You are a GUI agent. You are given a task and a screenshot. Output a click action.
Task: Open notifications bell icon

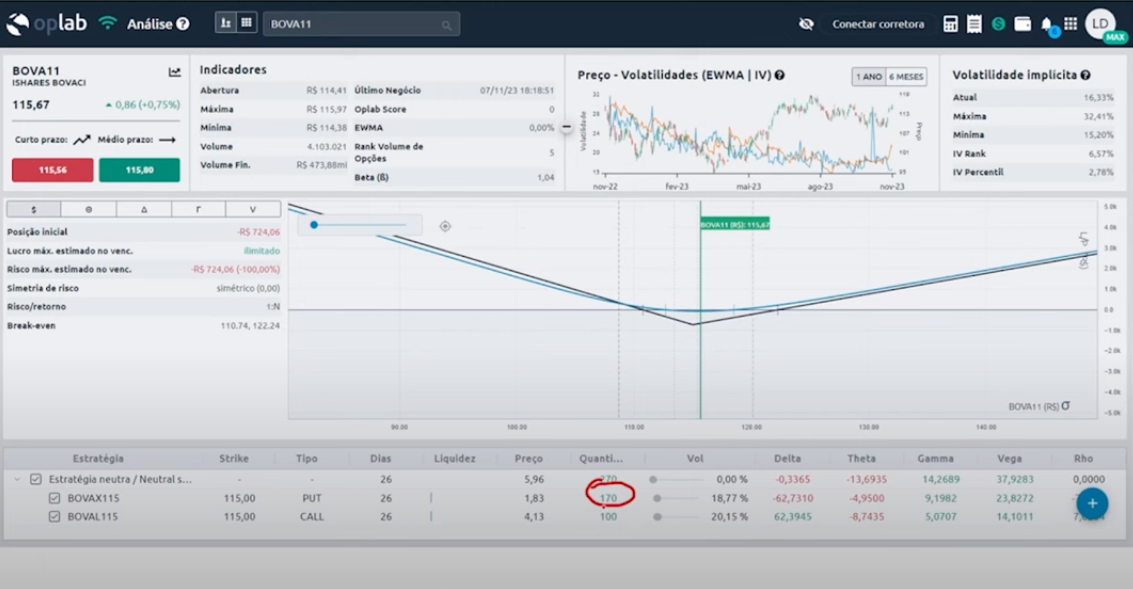click(1047, 24)
